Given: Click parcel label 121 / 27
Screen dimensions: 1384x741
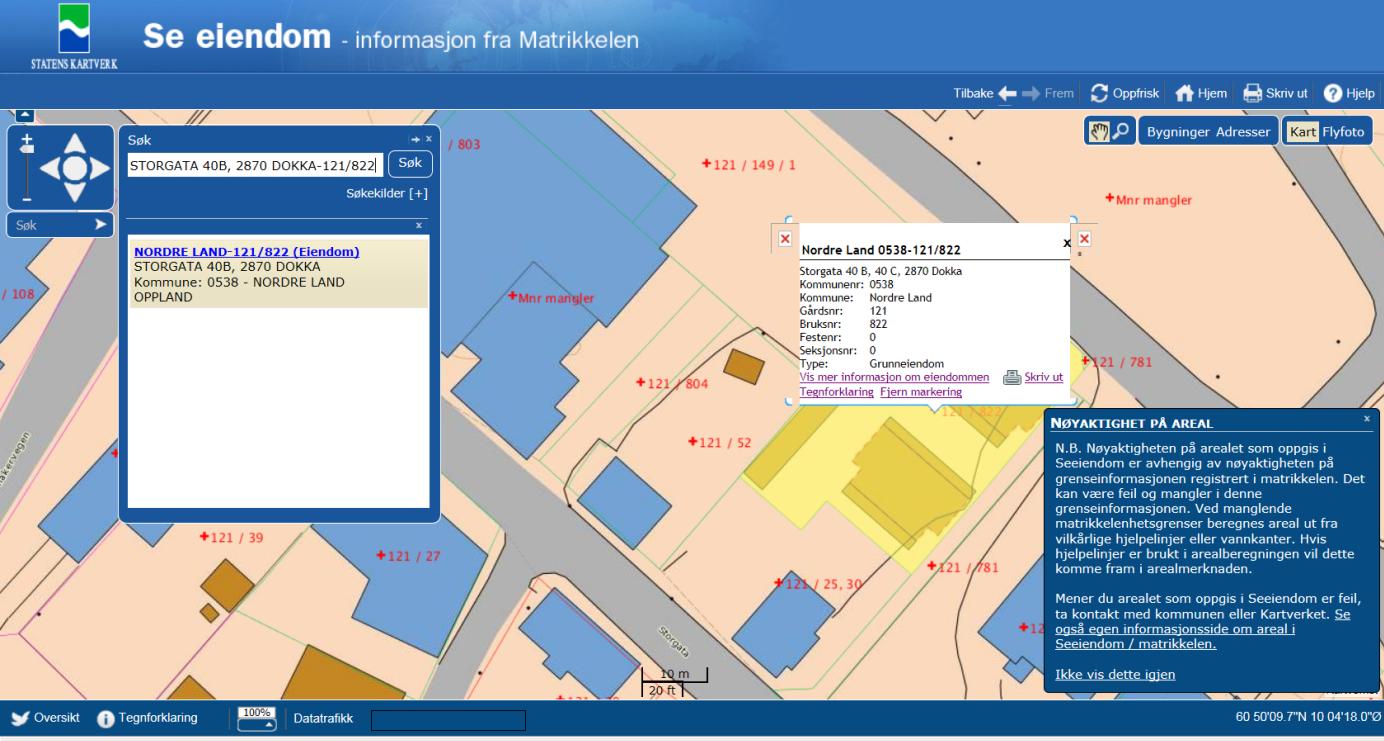Looking at the screenshot, I should click(407, 556).
